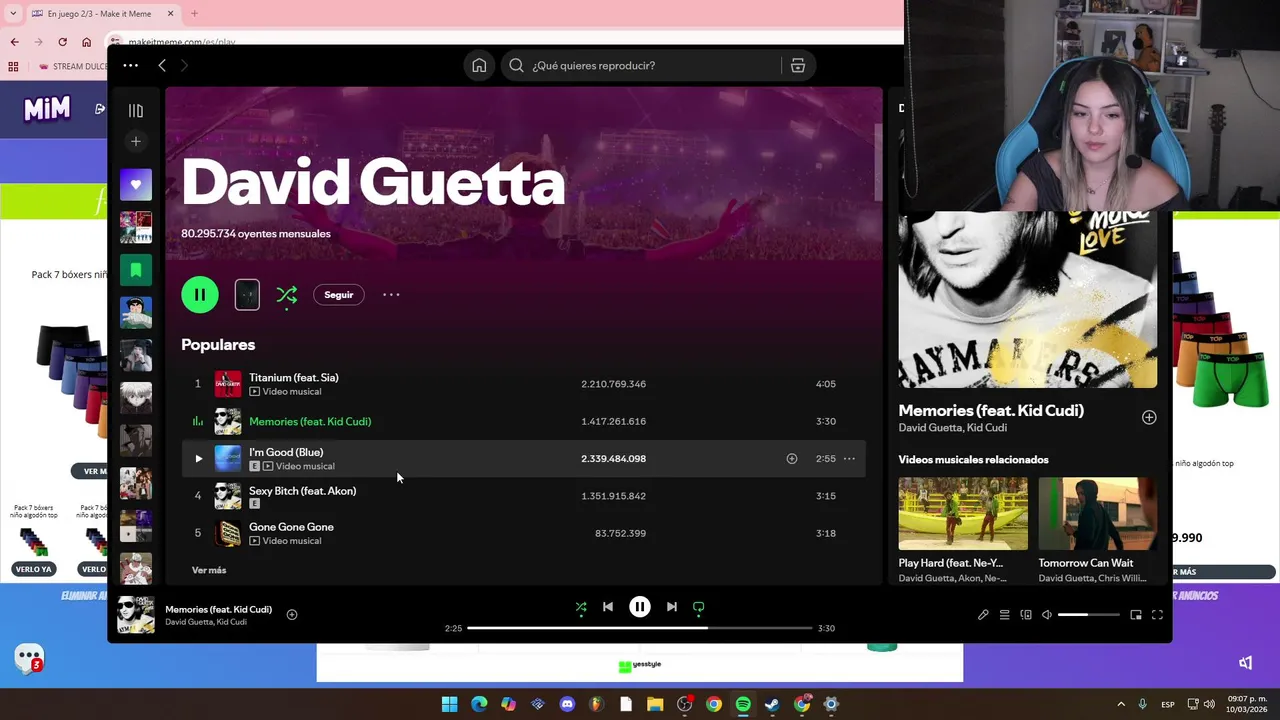This screenshot has width=1280, height=720.
Task: Click the Spotify search field
Action: coord(640,65)
